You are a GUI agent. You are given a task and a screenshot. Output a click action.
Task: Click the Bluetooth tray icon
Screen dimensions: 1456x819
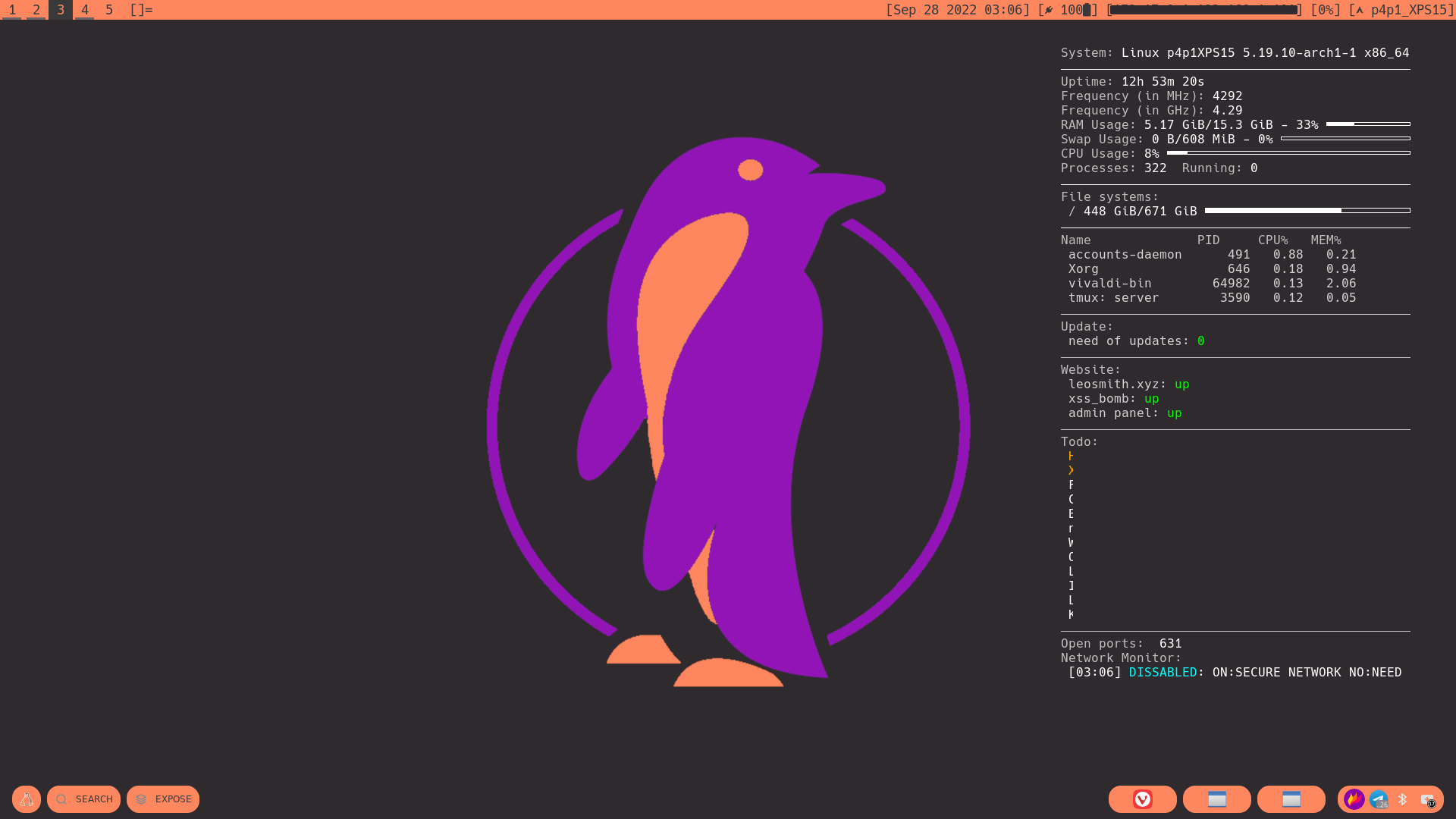click(x=1402, y=799)
